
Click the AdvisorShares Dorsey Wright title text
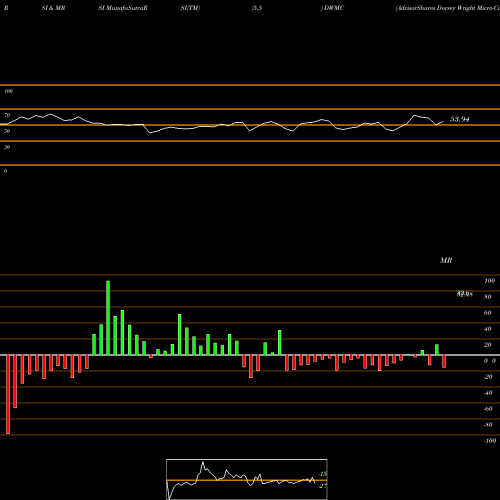(447, 8)
